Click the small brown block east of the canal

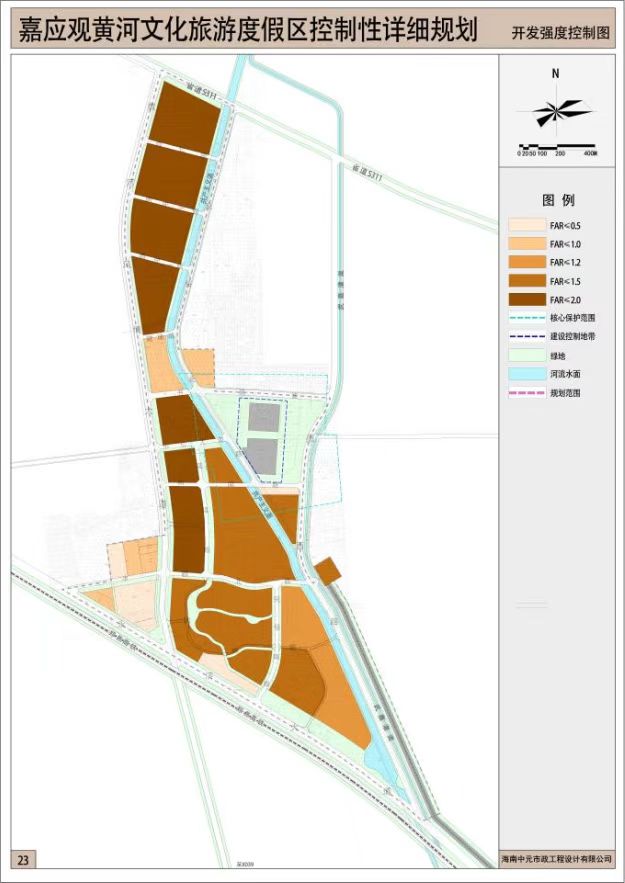click(x=327, y=572)
